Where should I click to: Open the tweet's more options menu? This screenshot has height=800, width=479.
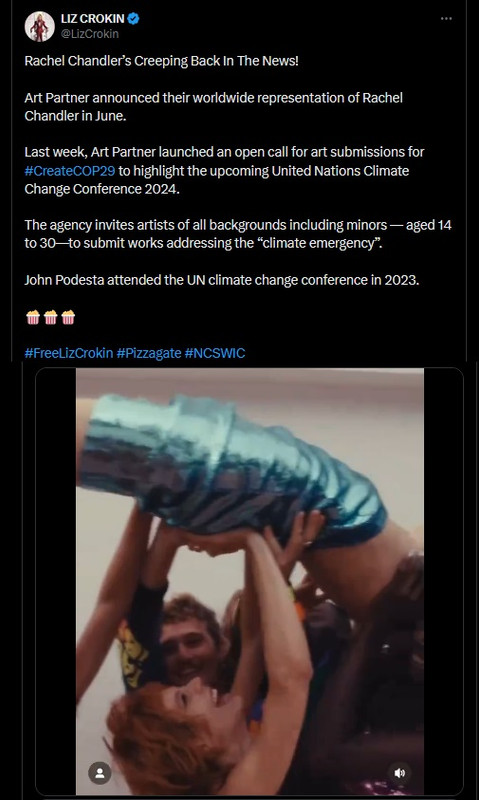click(x=446, y=19)
